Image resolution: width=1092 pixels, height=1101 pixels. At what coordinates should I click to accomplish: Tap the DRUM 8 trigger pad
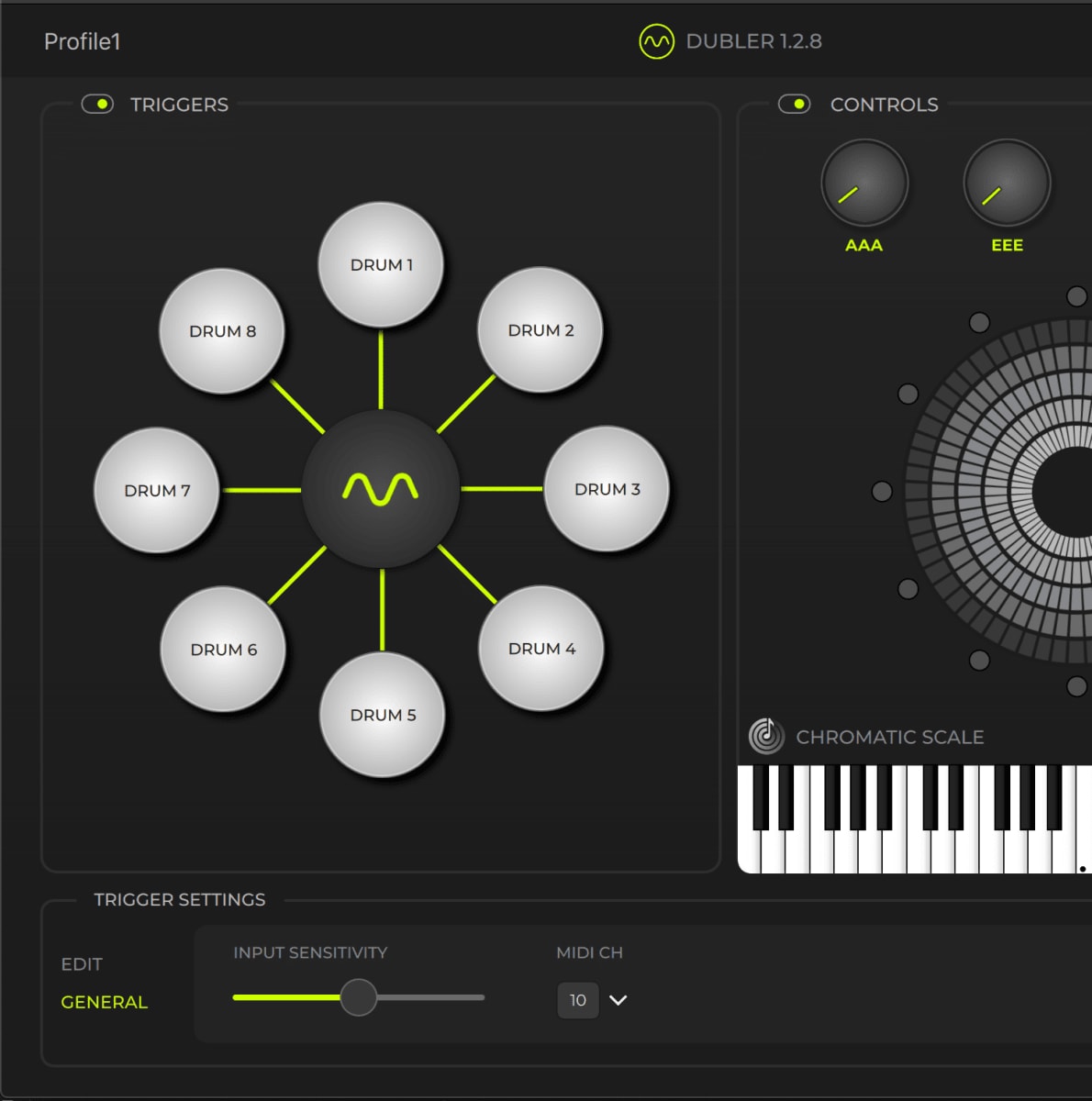tap(222, 331)
